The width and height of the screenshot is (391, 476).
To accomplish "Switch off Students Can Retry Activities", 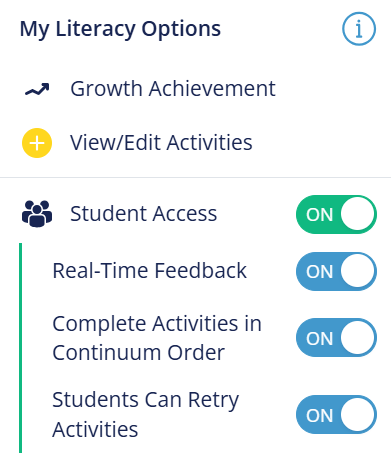I will click(336, 415).
